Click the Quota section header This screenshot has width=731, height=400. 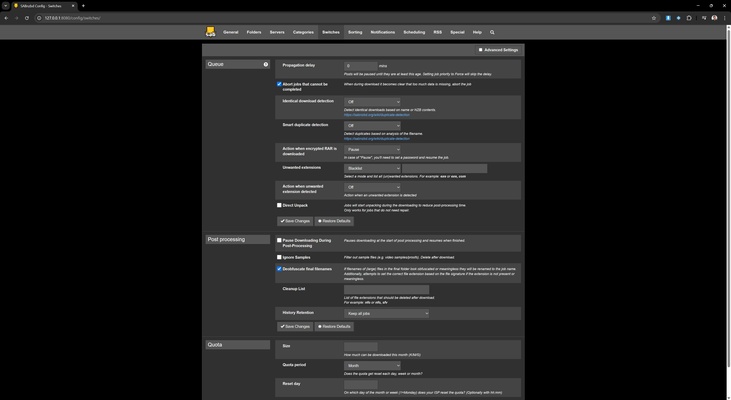coord(238,345)
